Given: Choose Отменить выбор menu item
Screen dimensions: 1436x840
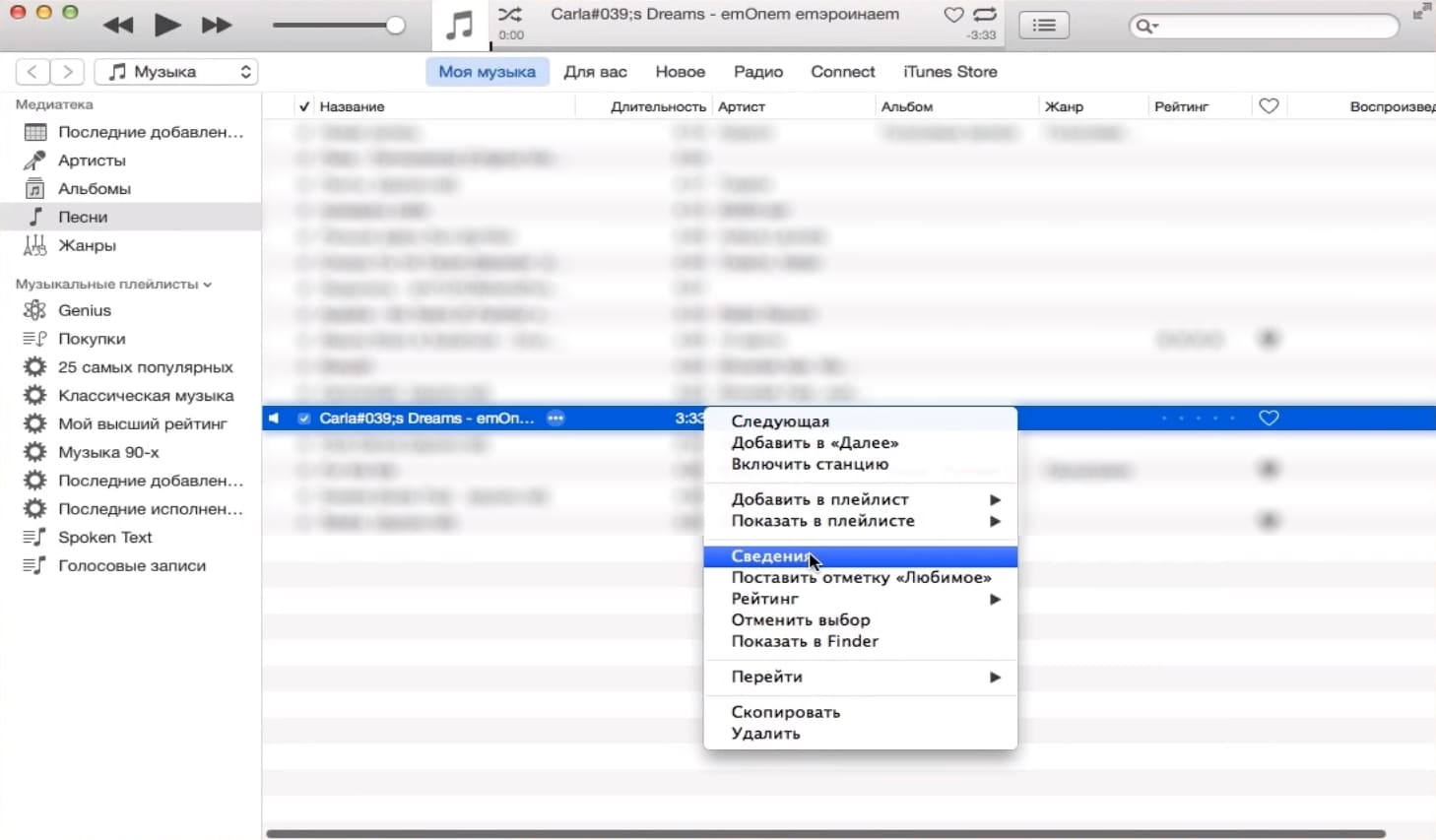Looking at the screenshot, I should point(860,620).
